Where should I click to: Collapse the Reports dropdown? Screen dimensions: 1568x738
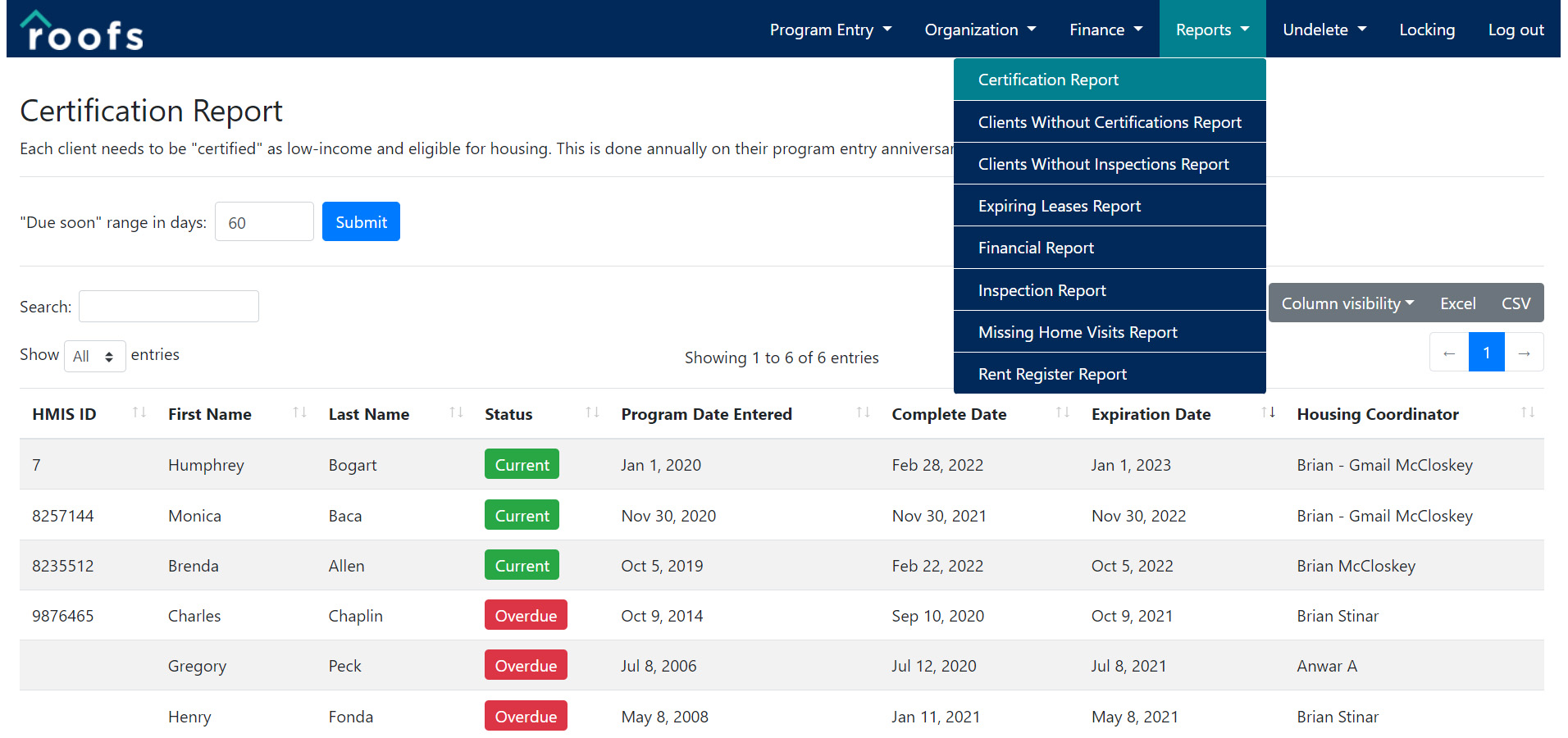click(x=1212, y=30)
